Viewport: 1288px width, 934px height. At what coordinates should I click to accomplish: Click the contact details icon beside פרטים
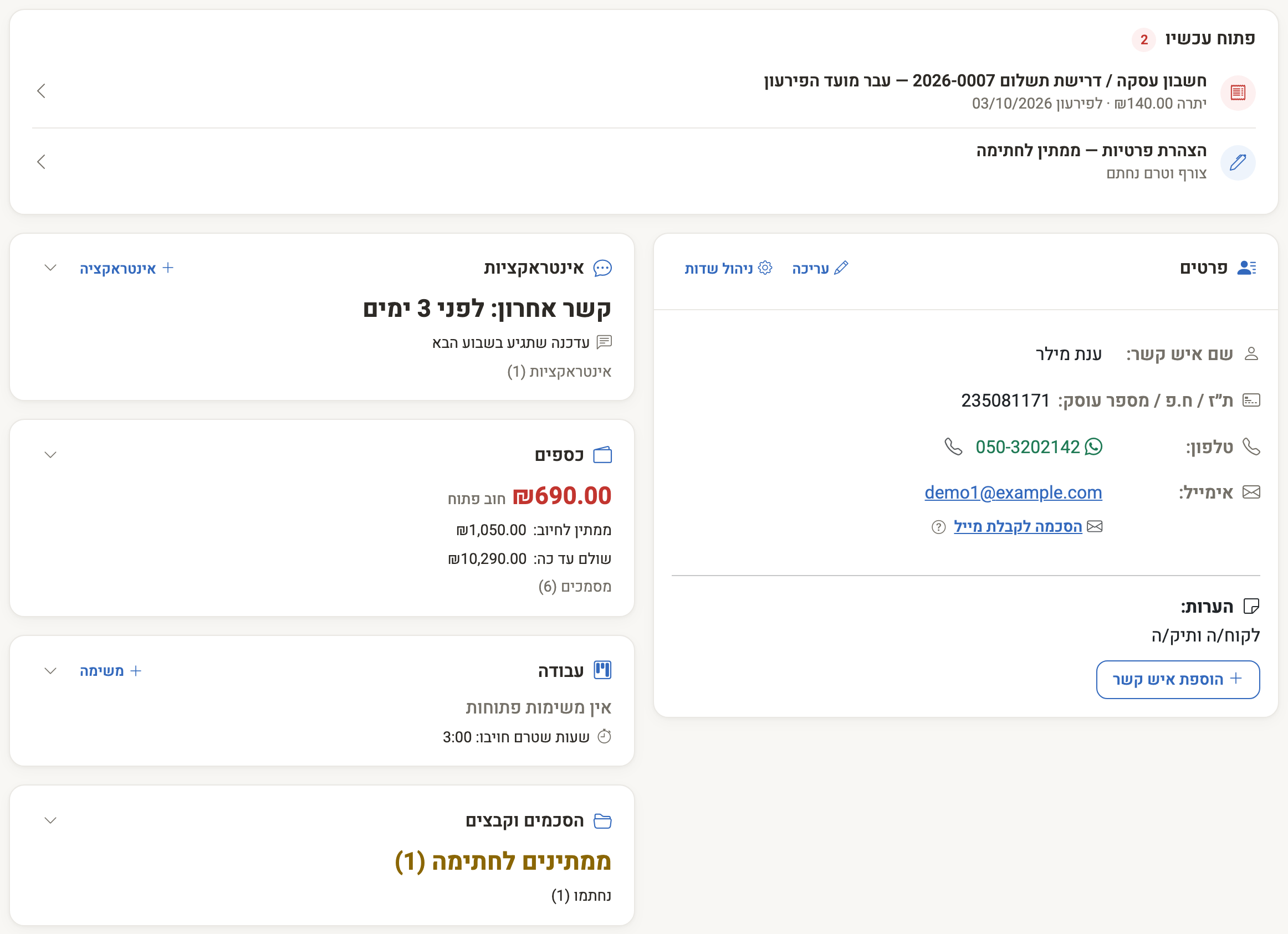1246,268
